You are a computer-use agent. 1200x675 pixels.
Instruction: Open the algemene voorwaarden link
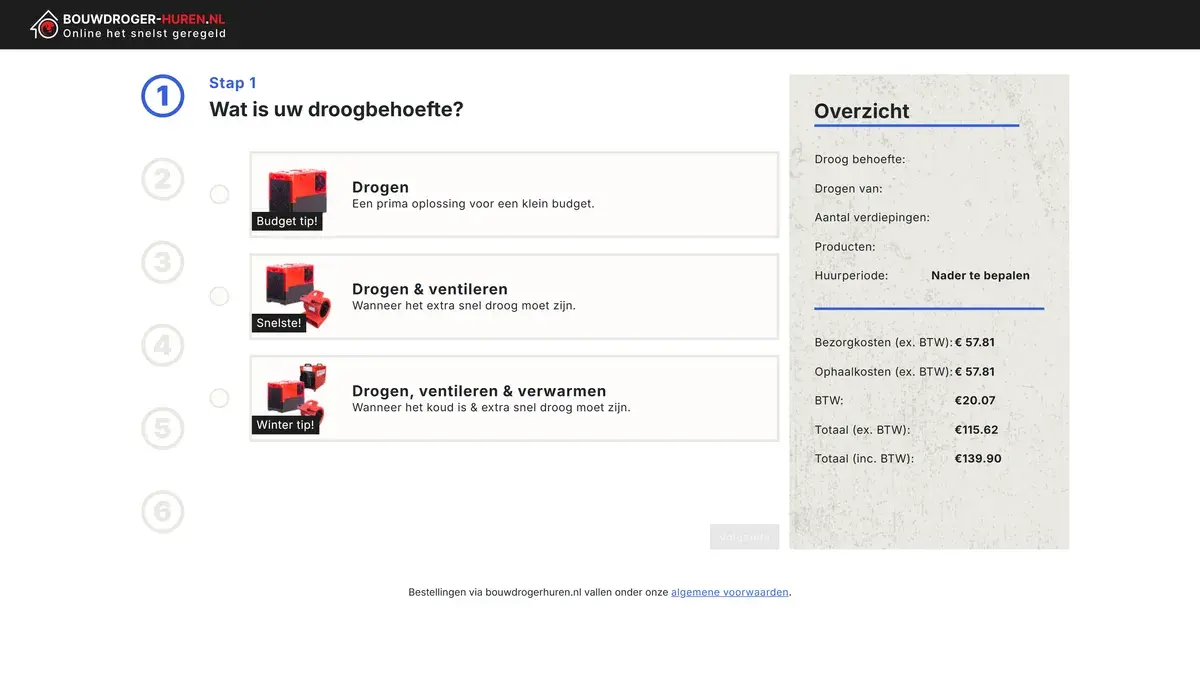tap(729, 592)
